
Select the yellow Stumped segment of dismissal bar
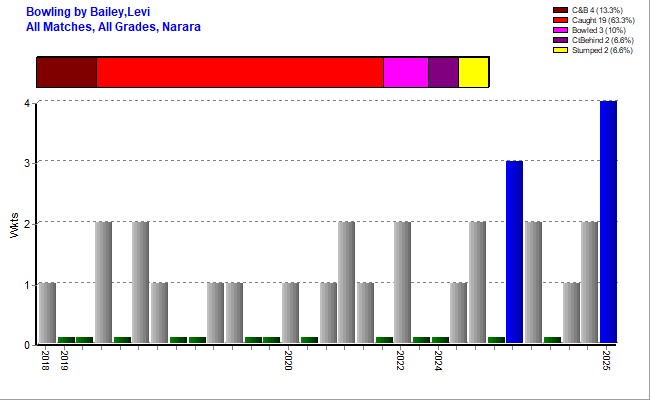[x=474, y=72]
